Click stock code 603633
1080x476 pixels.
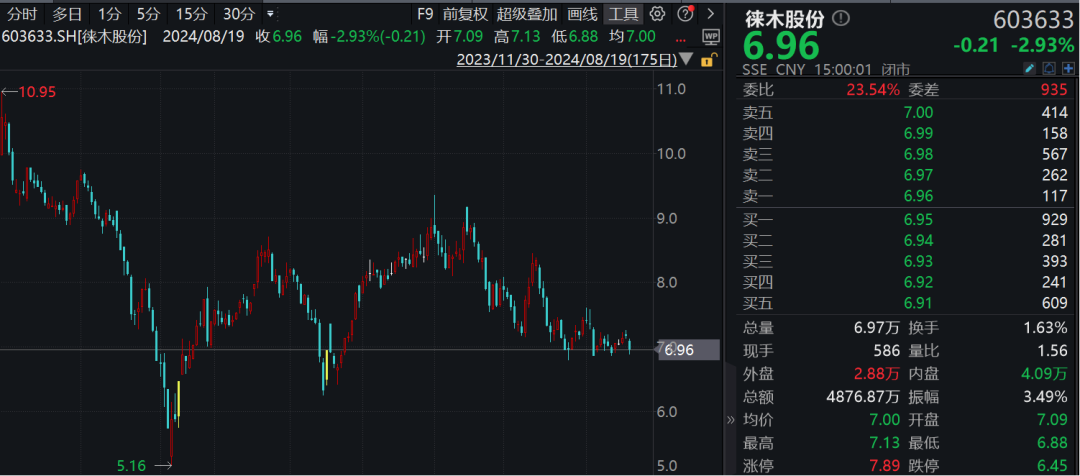pos(1033,19)
